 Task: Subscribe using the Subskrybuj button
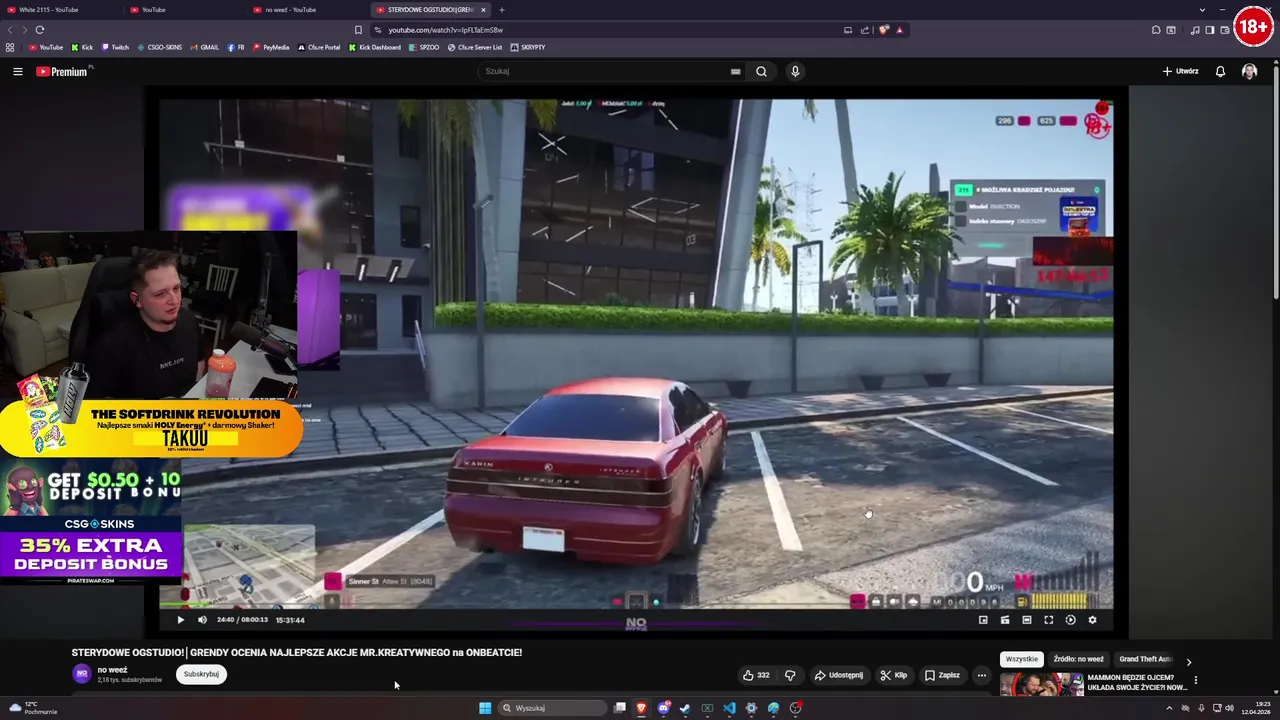[x=201, y=674]
